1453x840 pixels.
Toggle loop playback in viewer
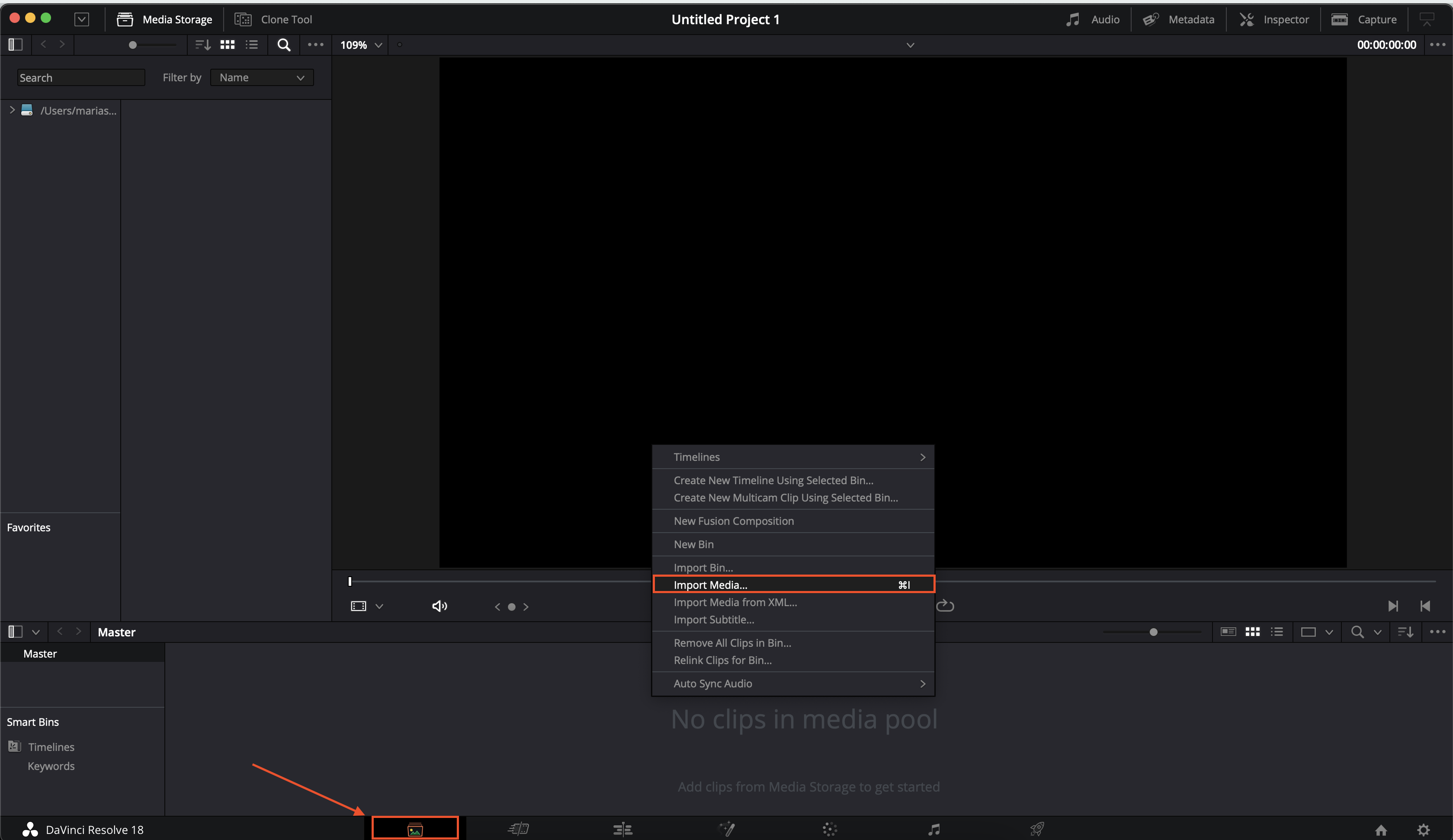pos(945,606)
